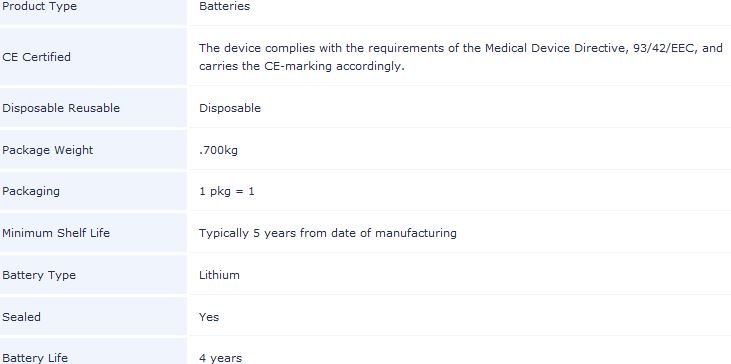The width and height of the screenshot is (731, 364).
Task: Click the 1 pkg = 1 value
Action: [227, 192]
